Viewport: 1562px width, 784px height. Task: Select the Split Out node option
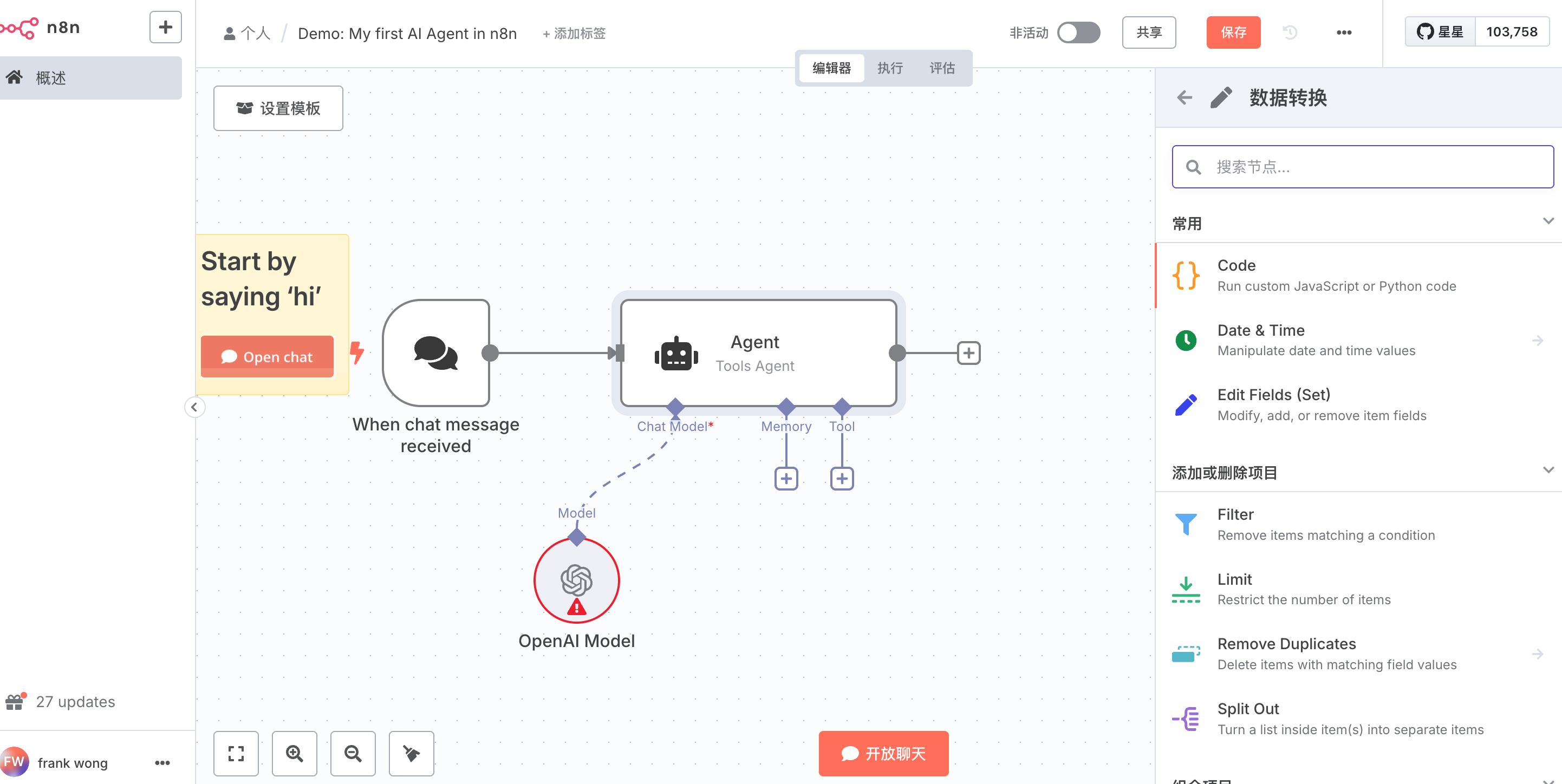click(x=1359, y=718)
